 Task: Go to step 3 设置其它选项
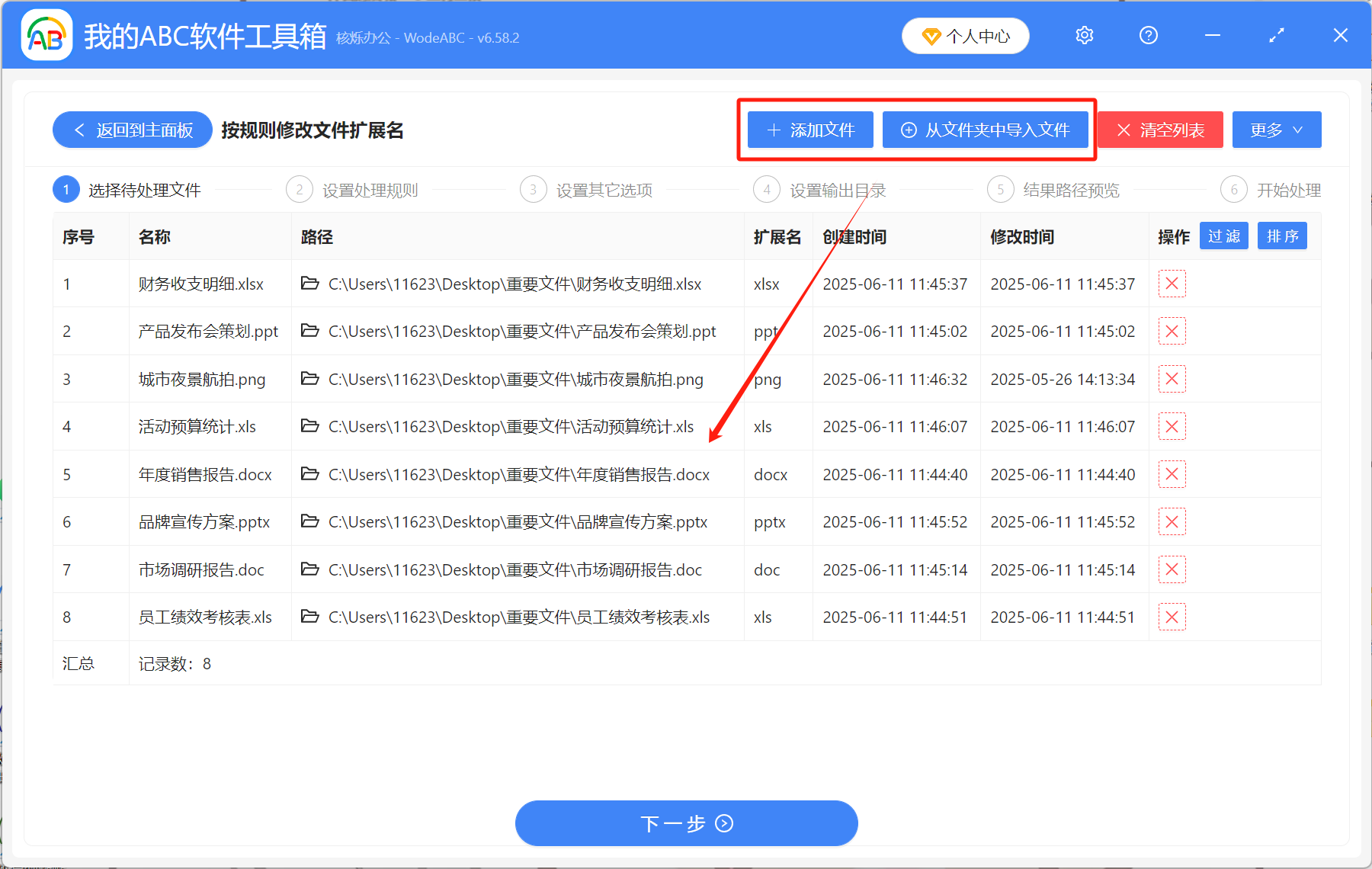[x=586, y=190]
